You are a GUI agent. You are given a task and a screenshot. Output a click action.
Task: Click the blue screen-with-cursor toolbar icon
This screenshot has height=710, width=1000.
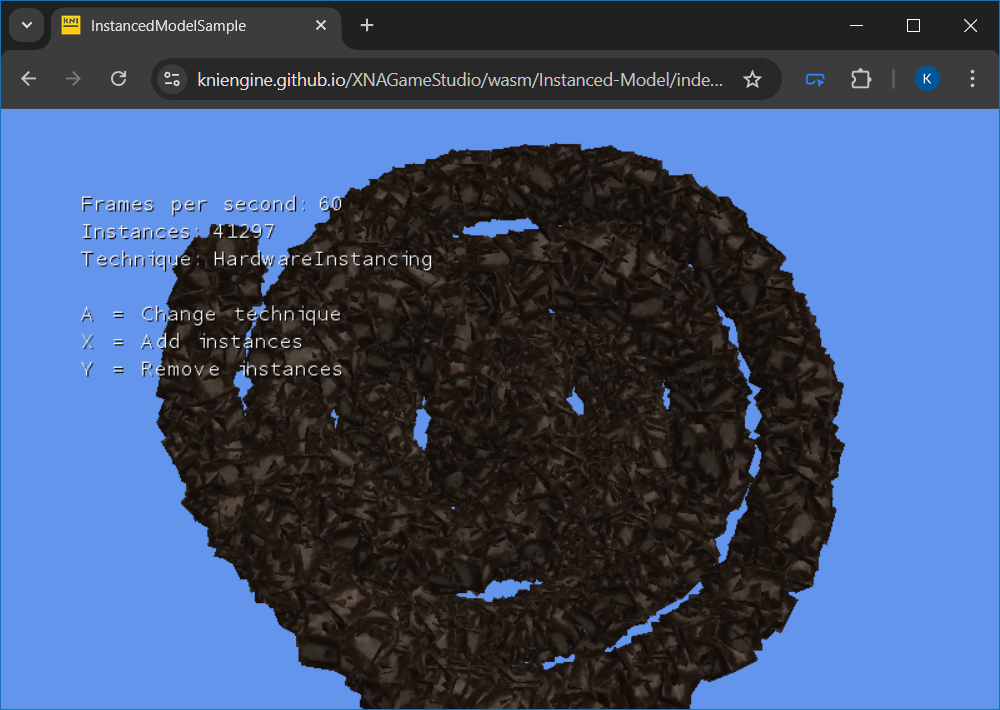point(816,79)
